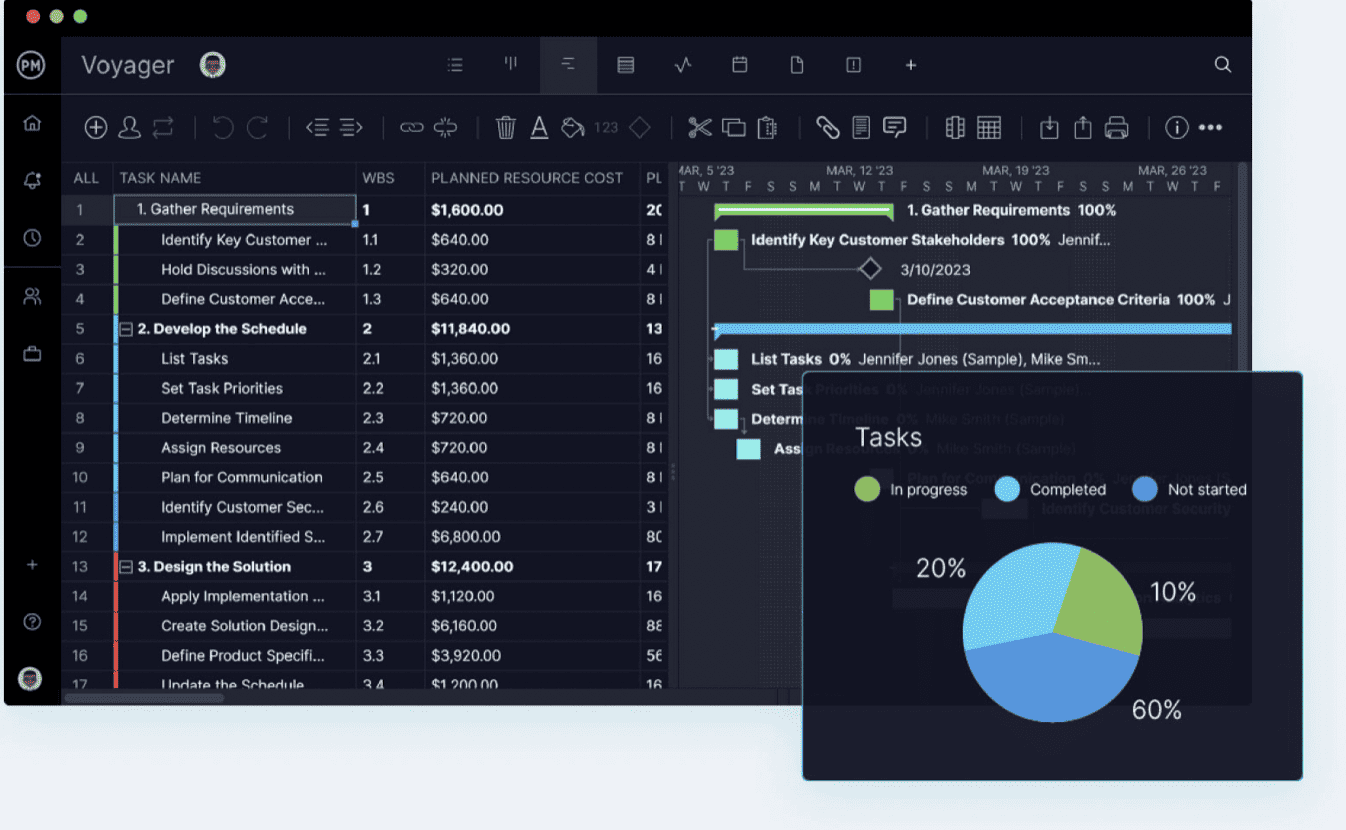Viewport: 1346px width, 830px height.
Task: Open search with magnifier icon
Action: 1222,64
